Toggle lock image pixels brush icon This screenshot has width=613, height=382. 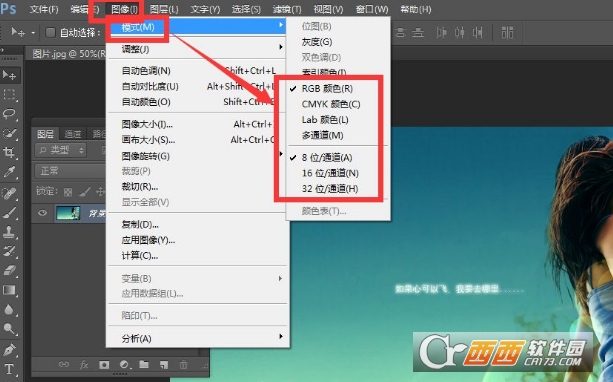(x=85, y=192)
